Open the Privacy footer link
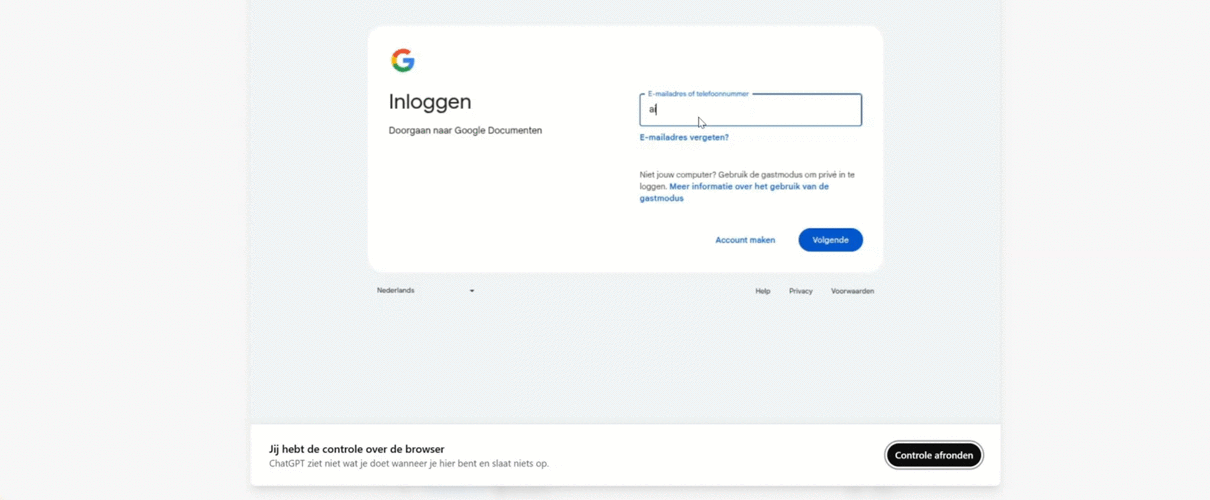1210x500 pixels. tap(801, 291)
